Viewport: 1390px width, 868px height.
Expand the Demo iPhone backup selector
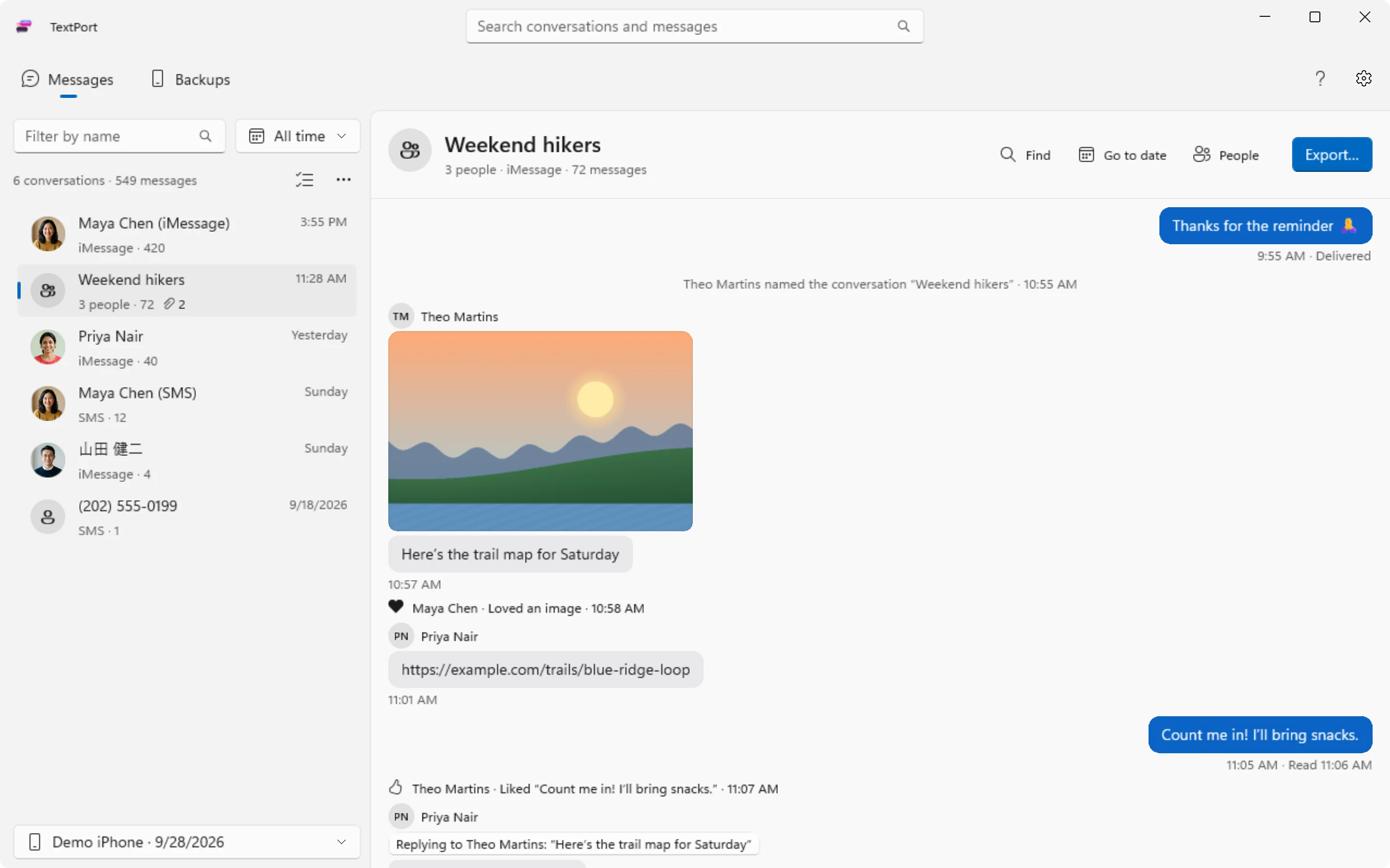187,841
